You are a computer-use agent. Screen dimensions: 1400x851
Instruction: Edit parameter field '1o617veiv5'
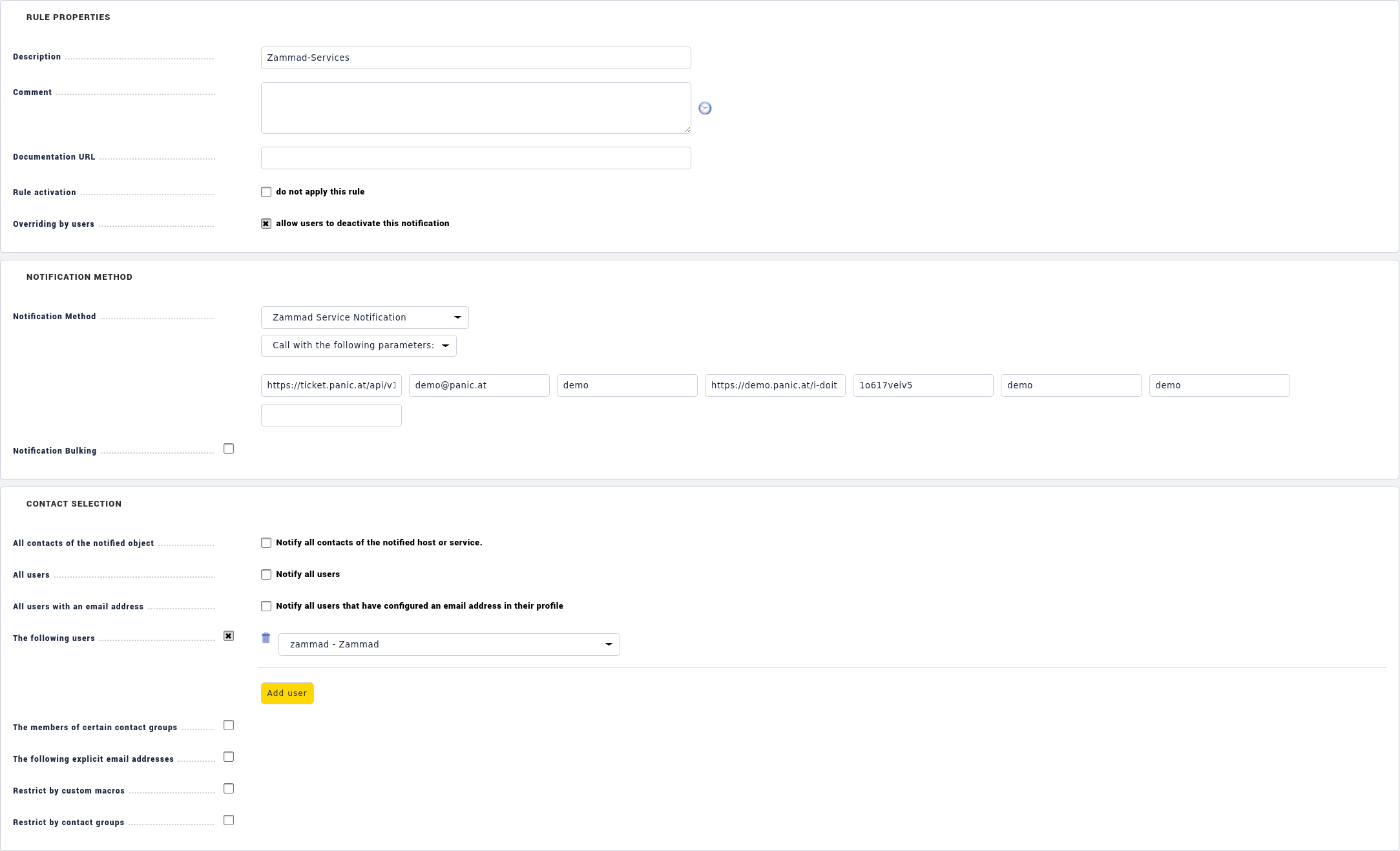tap(923, 385)
